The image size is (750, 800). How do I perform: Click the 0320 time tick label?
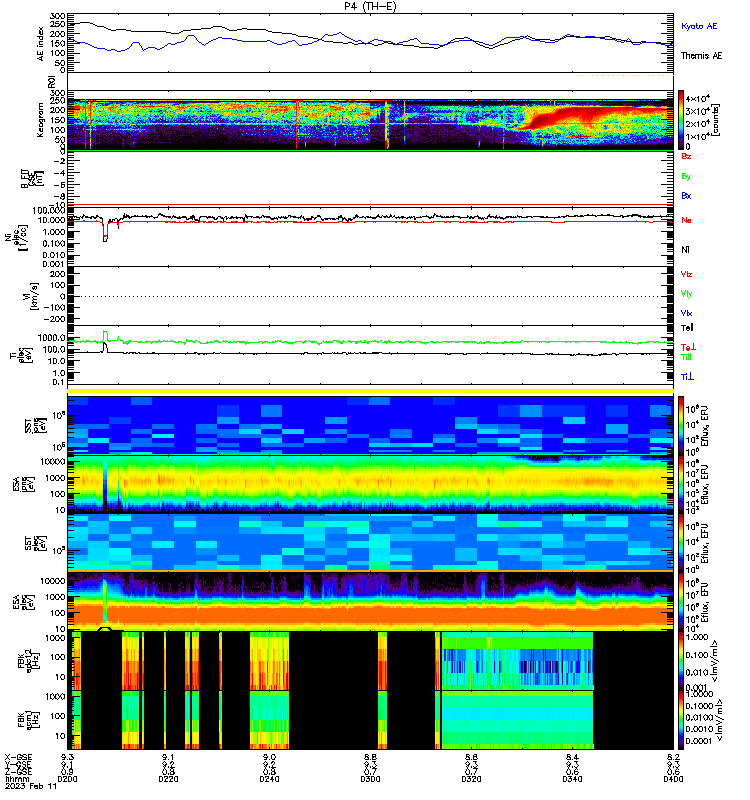pyautogui.click(x=471, y=779)
